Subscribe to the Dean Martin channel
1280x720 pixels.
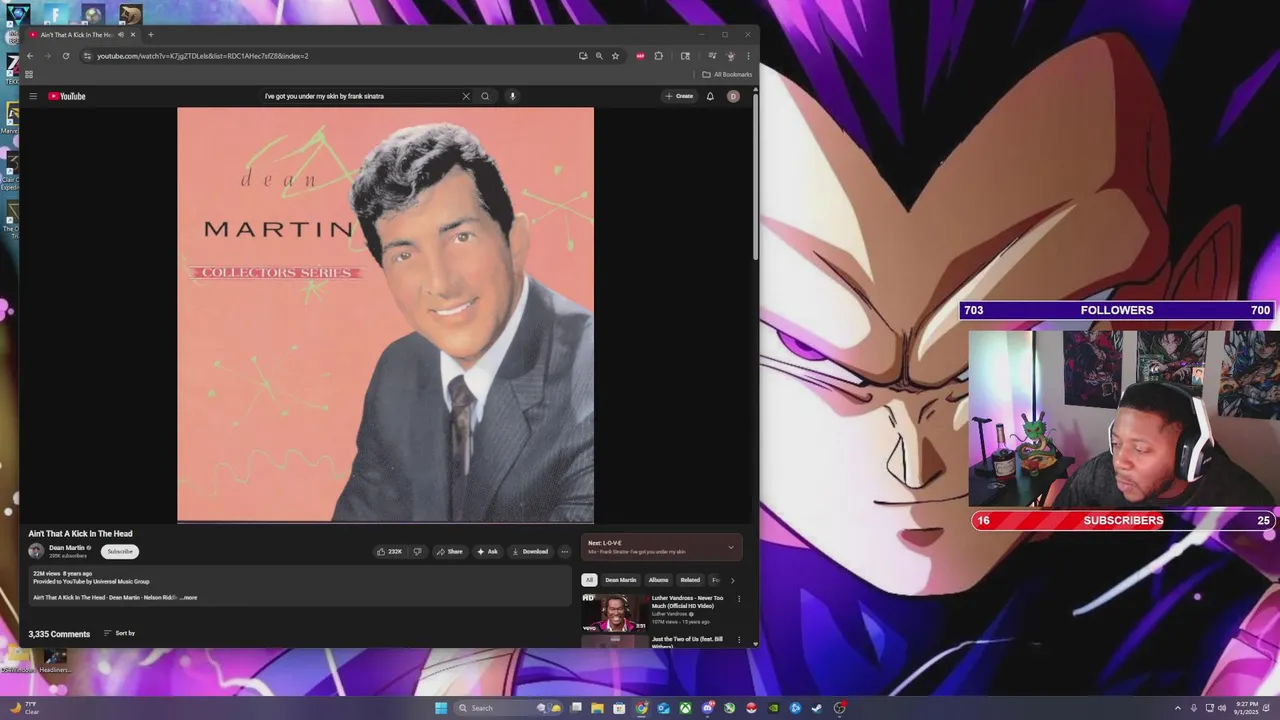pos(120,551)
